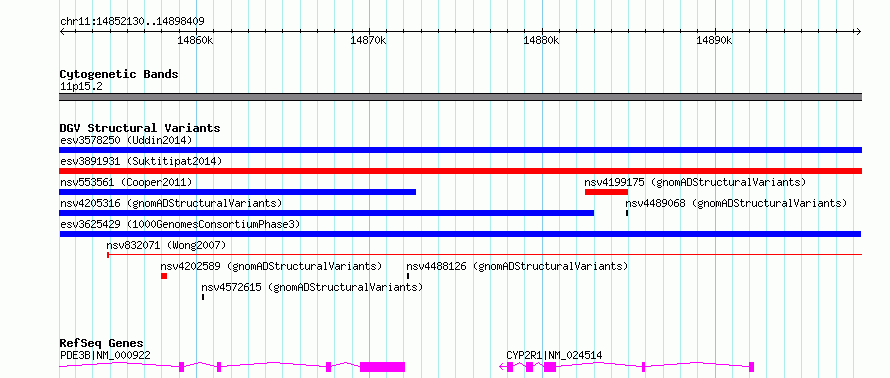Open the esv3891931 (Suktitipat2014) label
Viewport: 890px width, 378px height.
coord(141,161)
